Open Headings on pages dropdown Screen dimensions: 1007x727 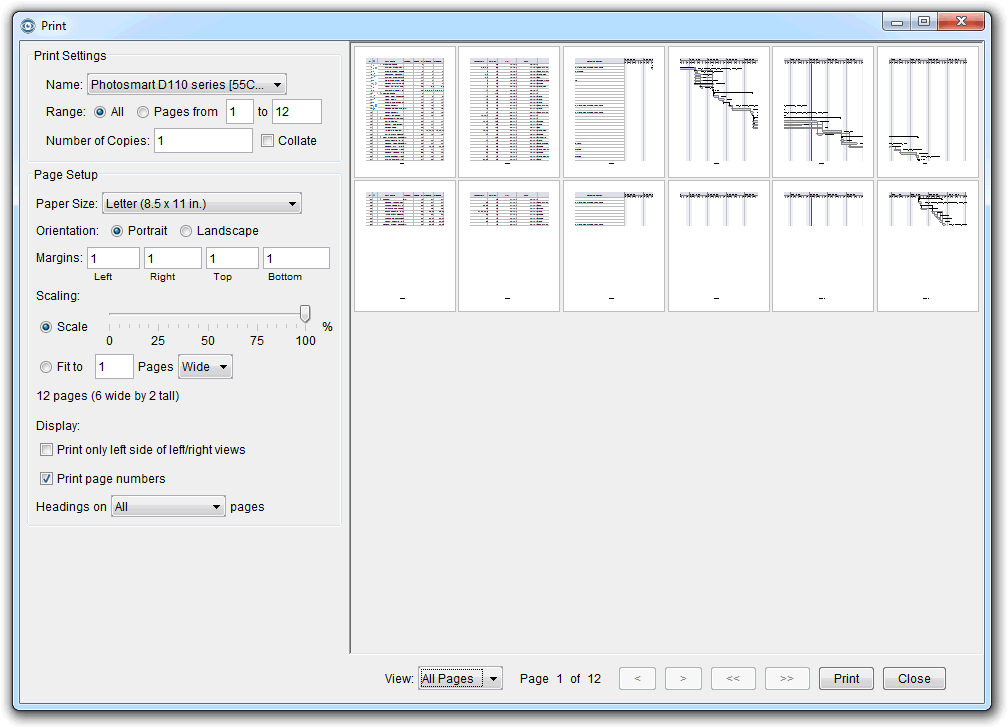pyautogui.click(x=168, y=507)
